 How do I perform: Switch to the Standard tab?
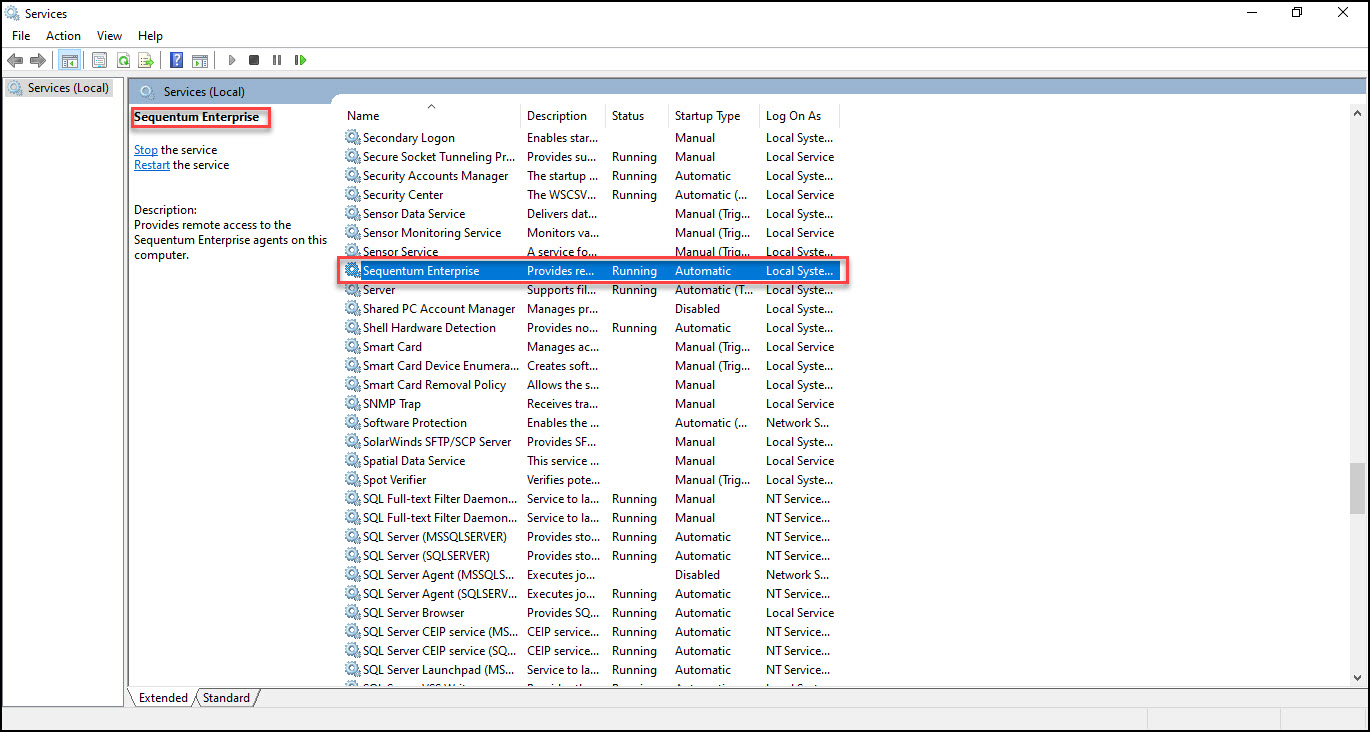click(226, 698)
